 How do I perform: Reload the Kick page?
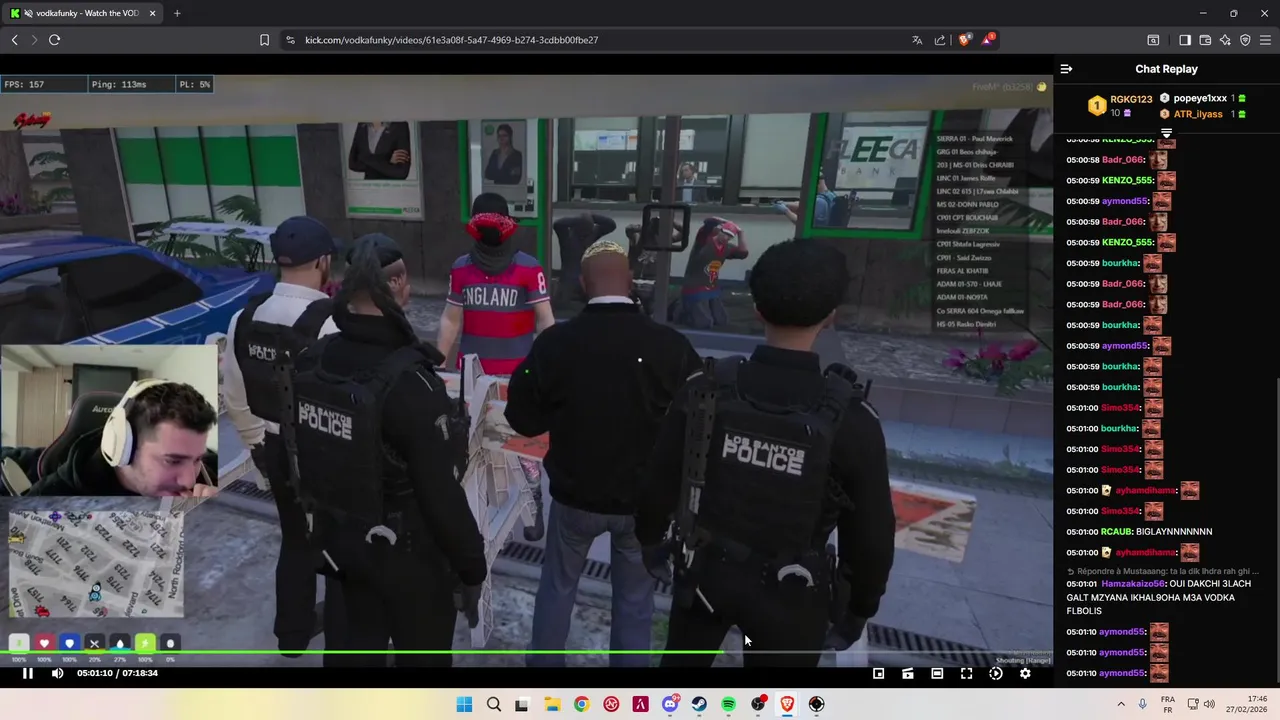(54, 40)
